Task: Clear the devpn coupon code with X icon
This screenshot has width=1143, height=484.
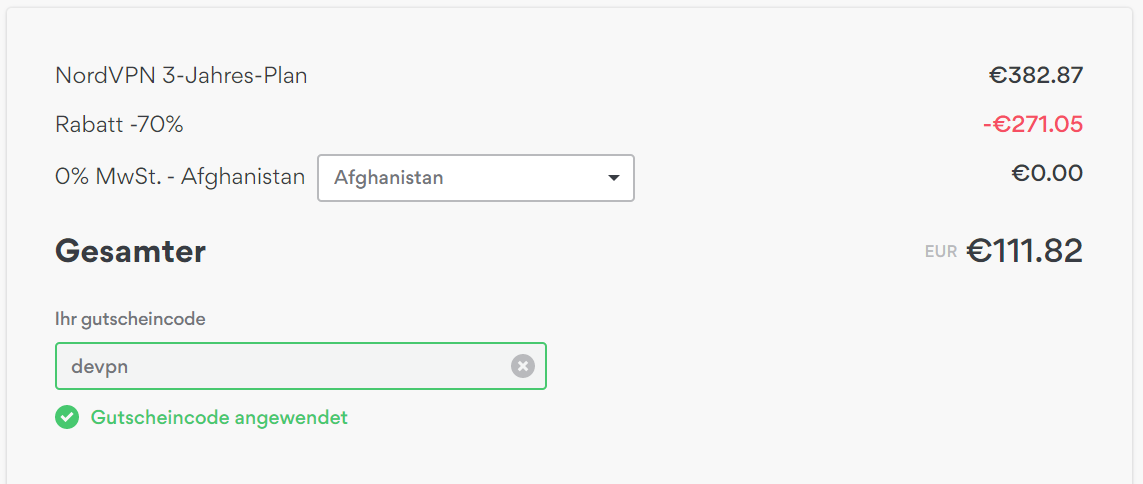Action: coord(523,366)
